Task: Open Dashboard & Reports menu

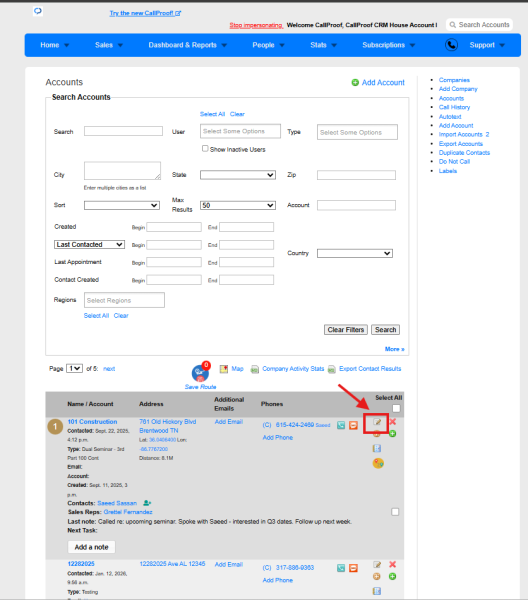Action: click(187, 45)
